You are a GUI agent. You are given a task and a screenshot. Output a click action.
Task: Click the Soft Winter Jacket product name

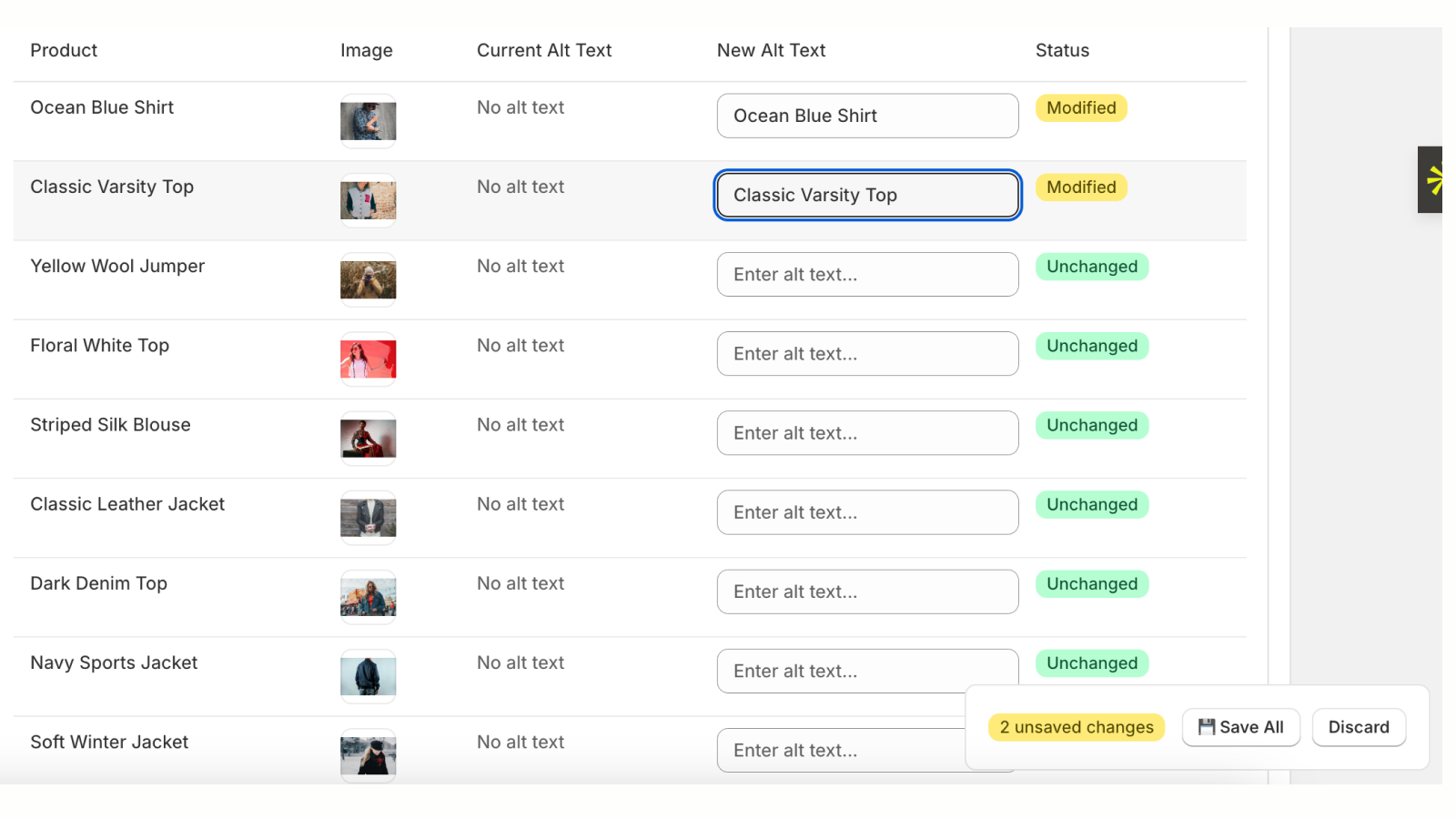[x=109, y=743]
